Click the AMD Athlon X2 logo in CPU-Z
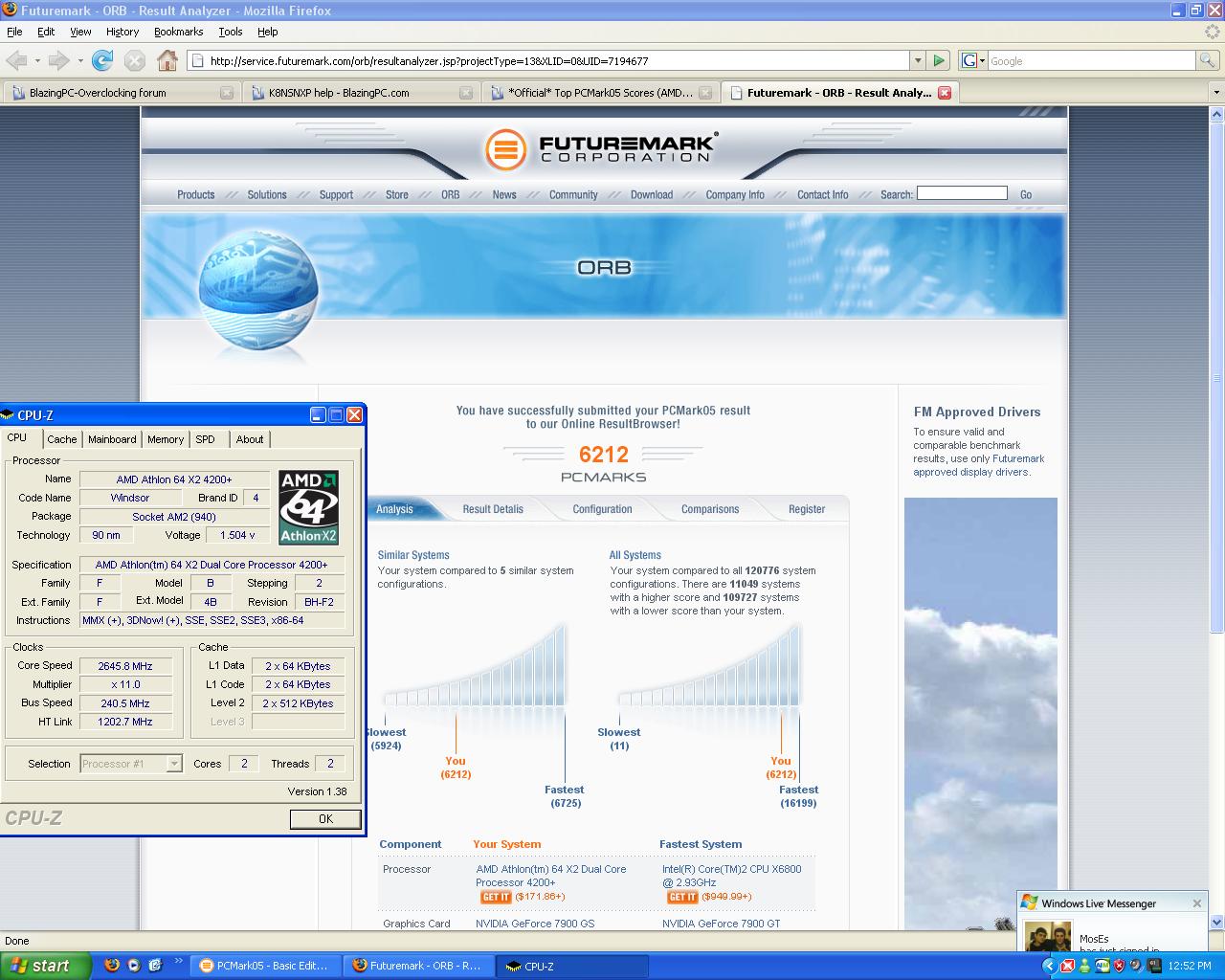This screenshot has height=980, width=1225. [308, 507]
